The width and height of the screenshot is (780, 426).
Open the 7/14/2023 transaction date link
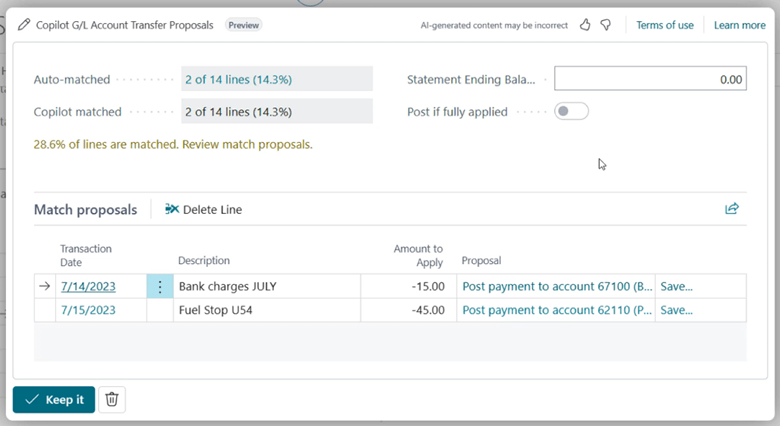[x=88, y=286]
